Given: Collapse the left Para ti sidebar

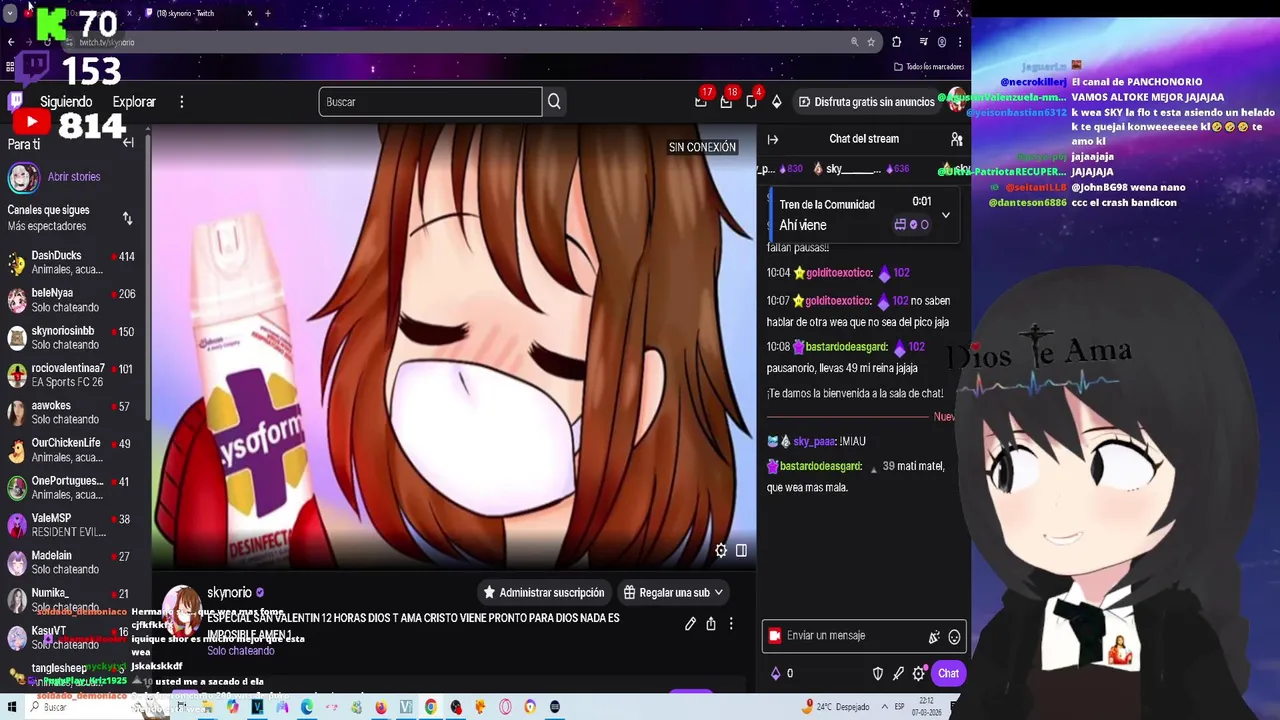Looking at the screenshot, I should [128, 143].
